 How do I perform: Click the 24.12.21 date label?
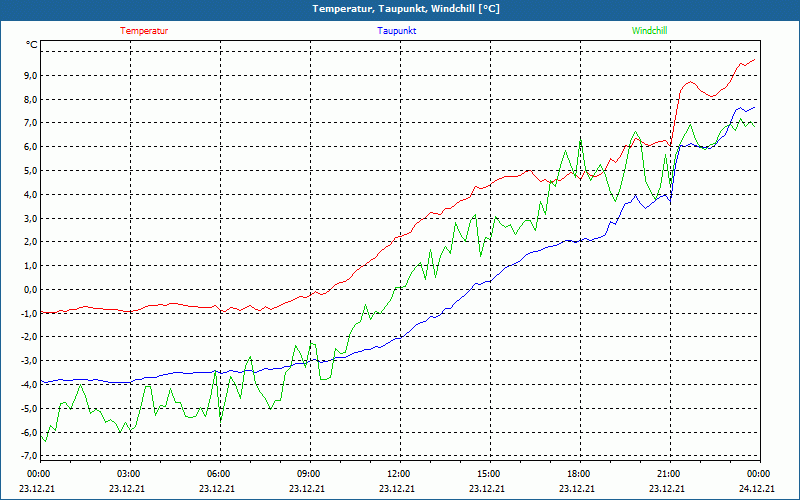click(x=757, y=488)
